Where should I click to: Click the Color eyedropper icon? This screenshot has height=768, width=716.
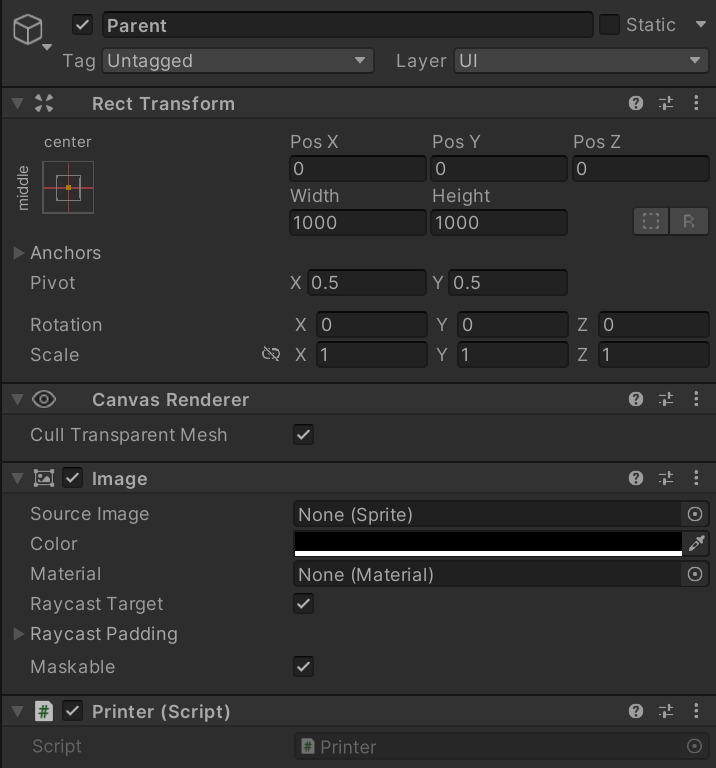pos(696,544)
